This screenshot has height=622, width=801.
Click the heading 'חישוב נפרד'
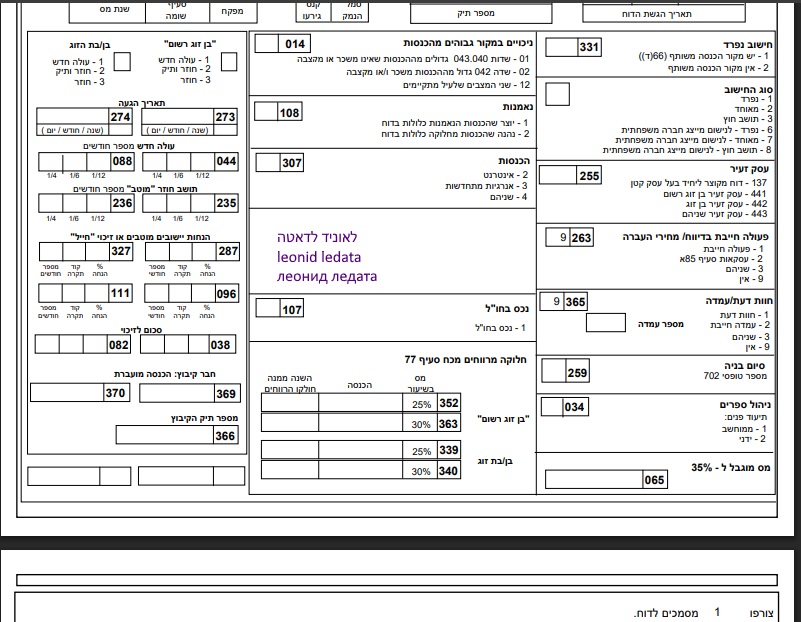pos(748,45)
